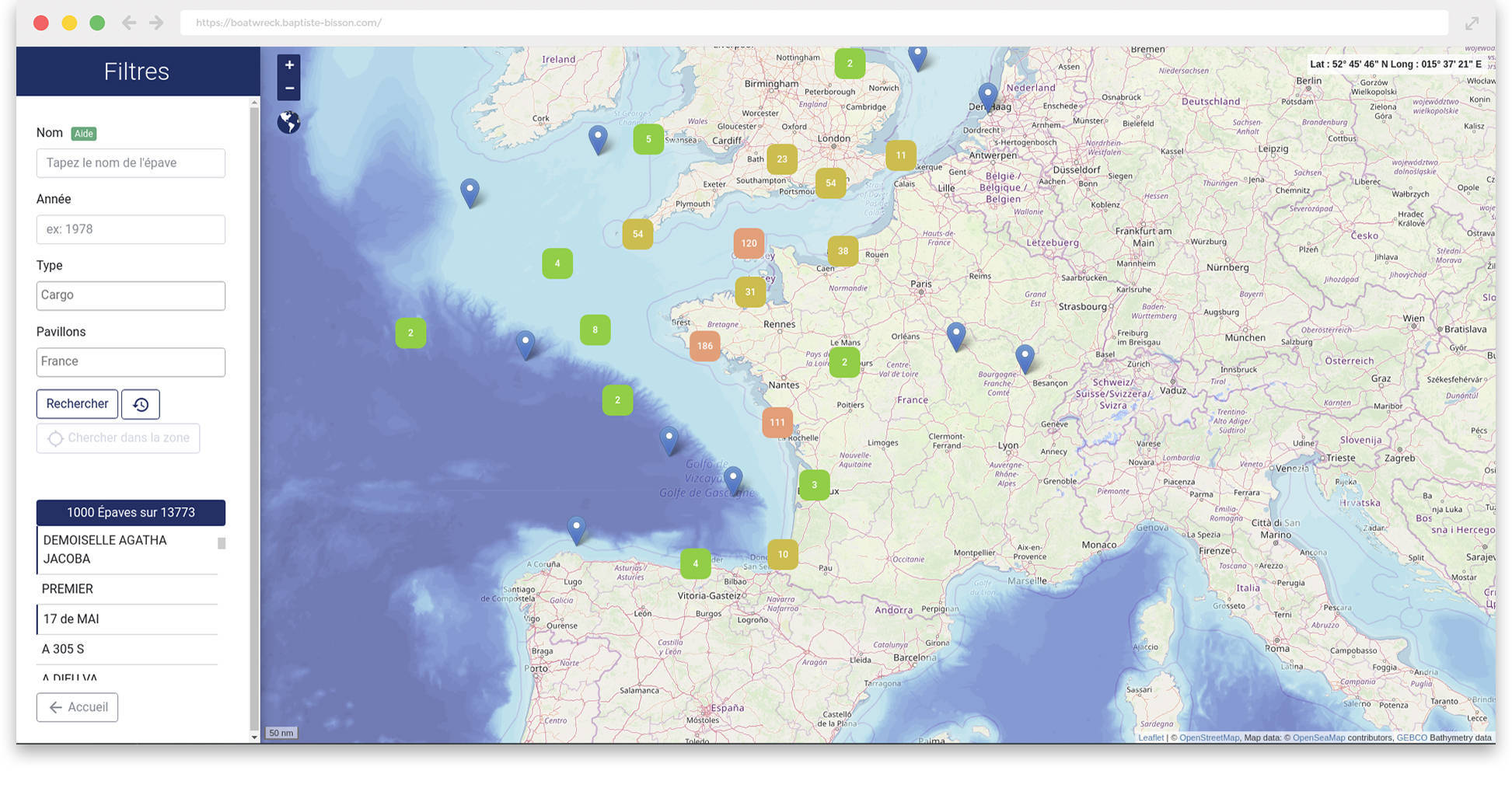Image resolution: width=1512 pixels, height=788 pixels.
Task: Click the orange cluster 111 near La Rochelle
Action: point(777,422)
